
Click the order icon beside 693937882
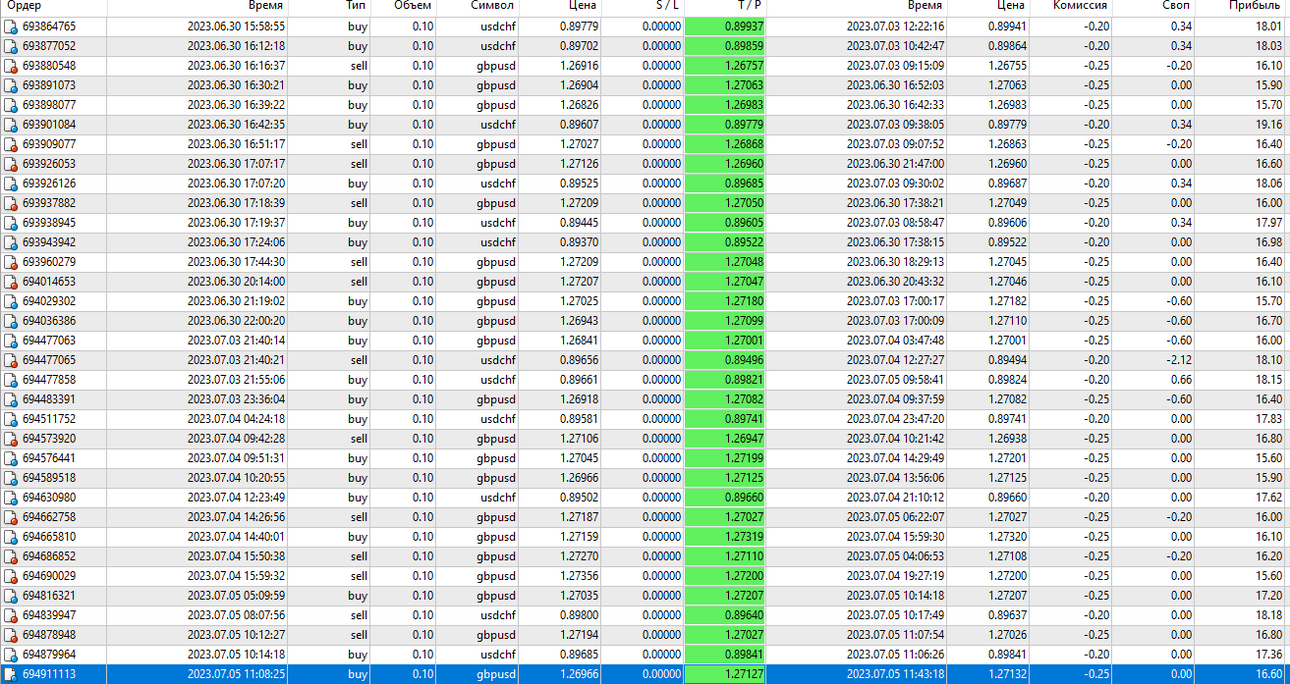pos(11,203)
